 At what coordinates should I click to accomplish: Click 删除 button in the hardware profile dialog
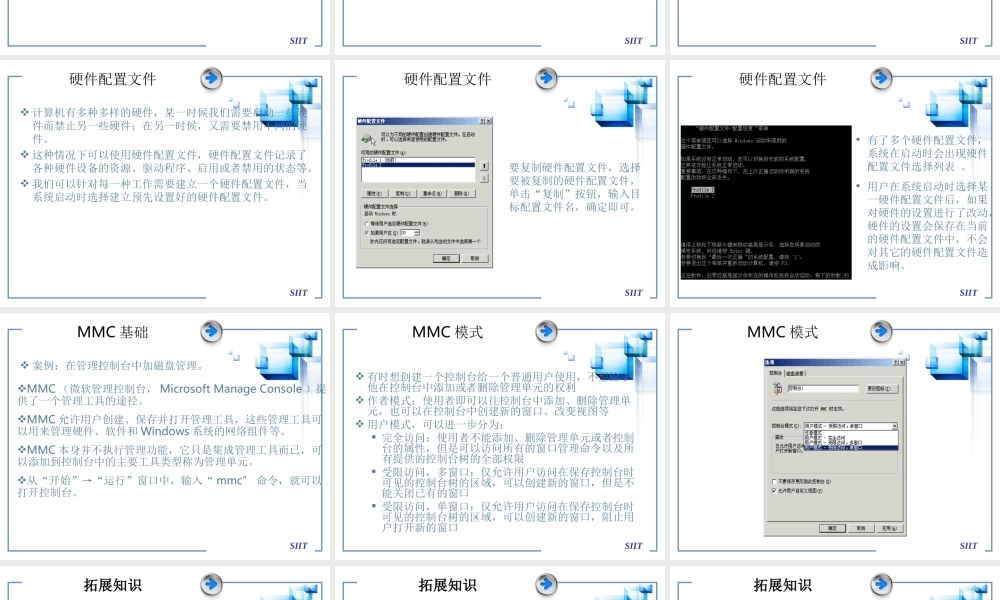[462, 194]
